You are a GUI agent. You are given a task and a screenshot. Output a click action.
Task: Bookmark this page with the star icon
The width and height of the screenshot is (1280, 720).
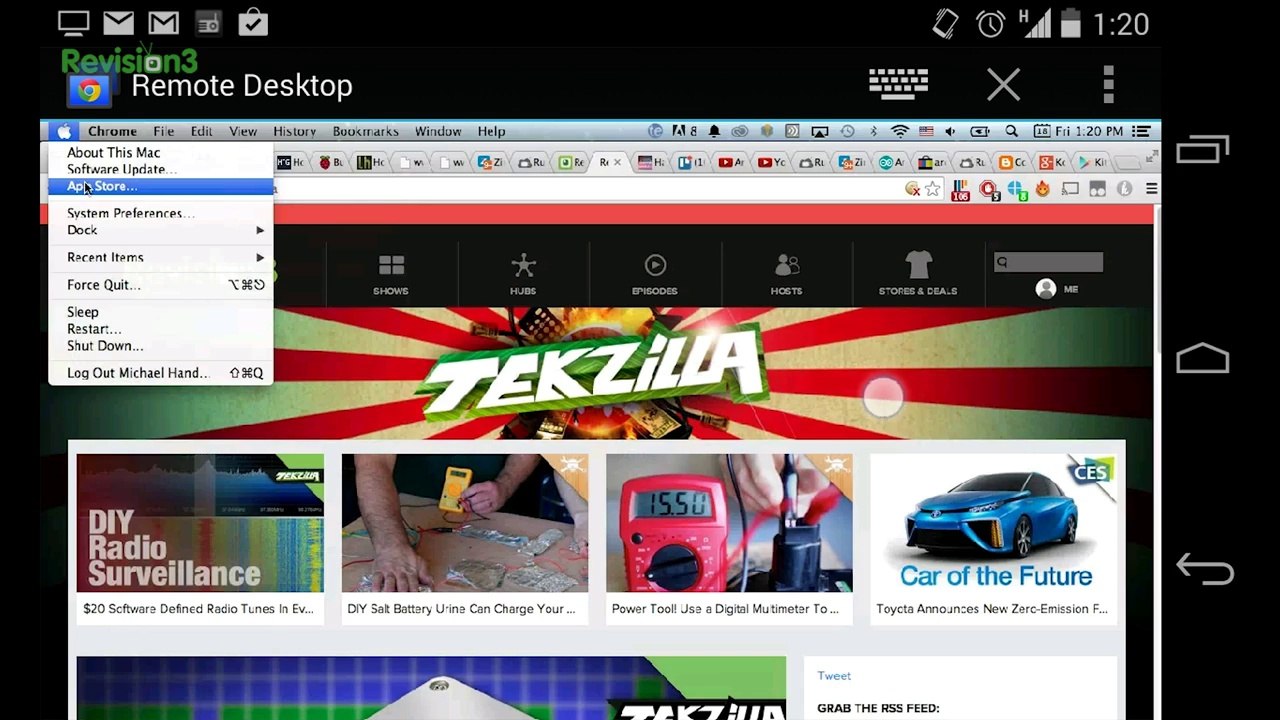pos(932,189)
